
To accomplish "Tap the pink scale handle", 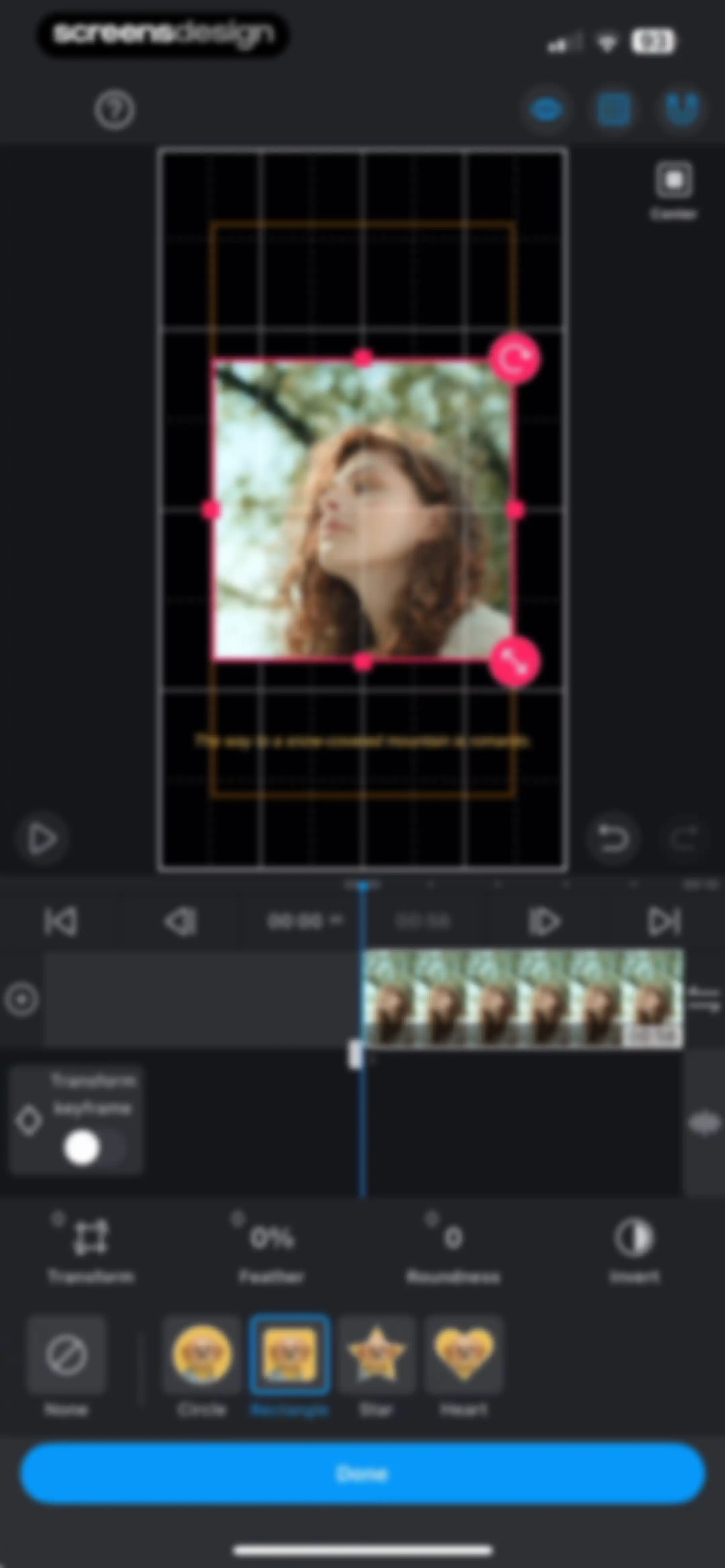I will tap(514, 662).
